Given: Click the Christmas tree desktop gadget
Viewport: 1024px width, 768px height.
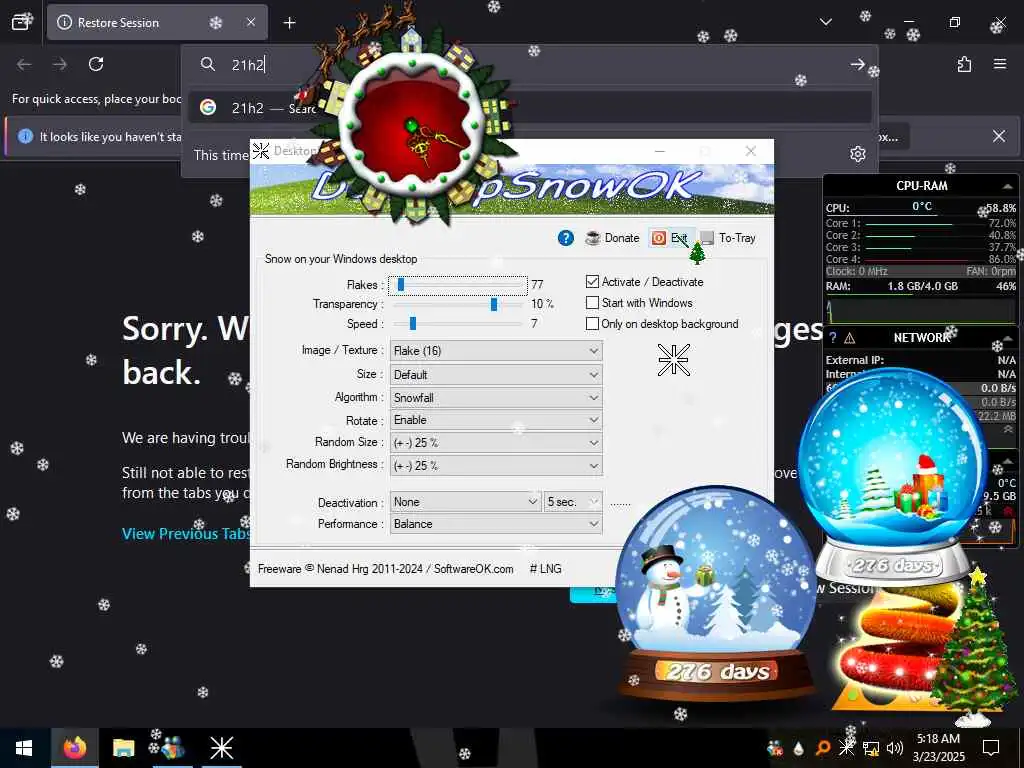Looking at the screenshot, I should point(974,648).
